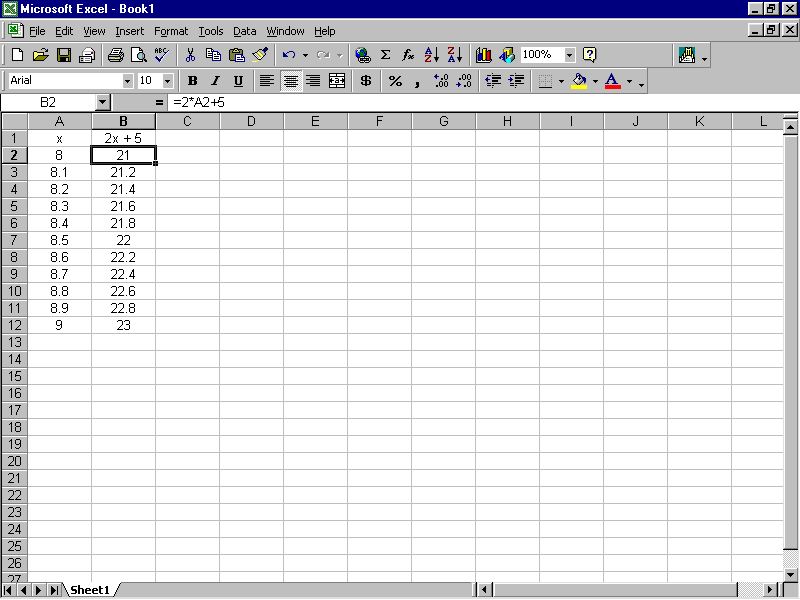800x600 pixels.
Task: Click the Select All corner button
Action: (x=14, y=121)
